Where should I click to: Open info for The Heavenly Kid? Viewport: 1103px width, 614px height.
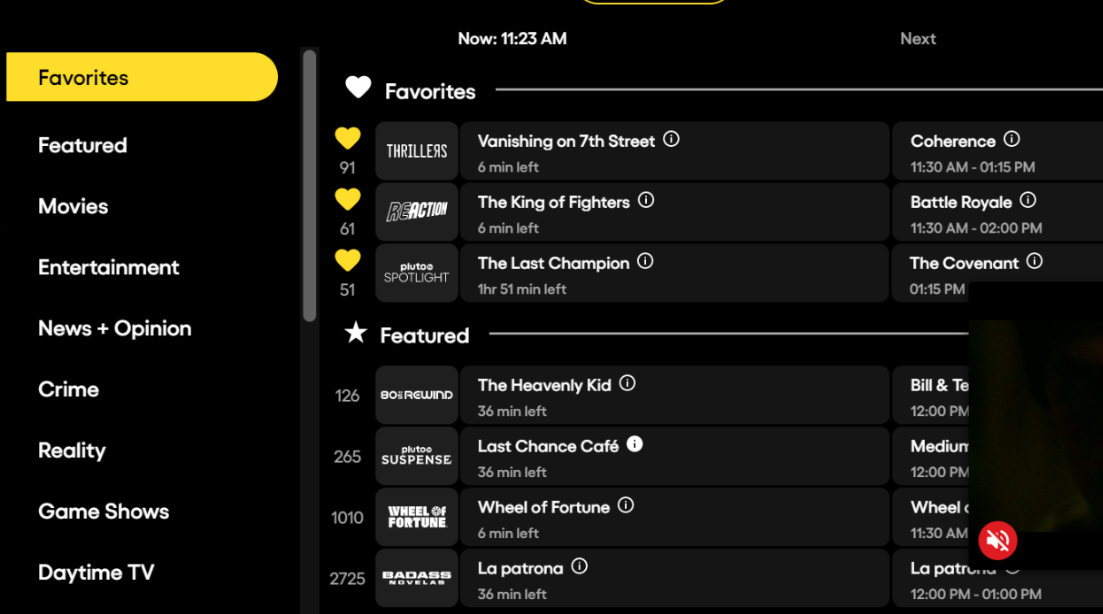(x=627, y=384)
